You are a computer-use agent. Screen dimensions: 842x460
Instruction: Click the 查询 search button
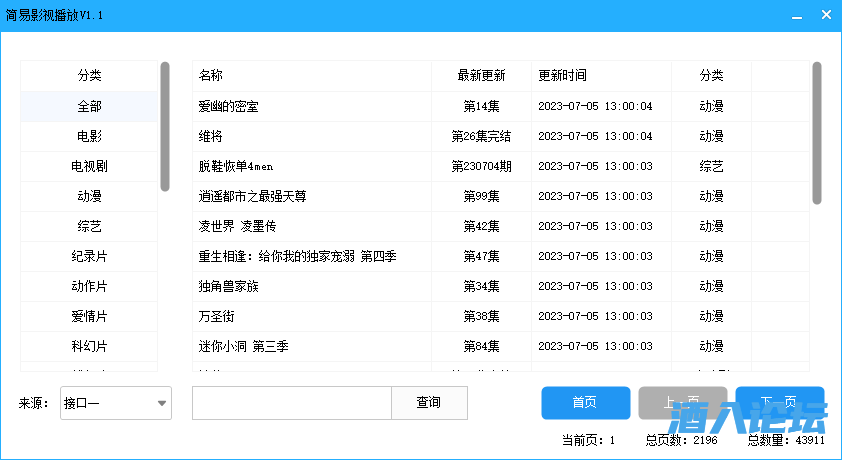(x=429, y=403)
